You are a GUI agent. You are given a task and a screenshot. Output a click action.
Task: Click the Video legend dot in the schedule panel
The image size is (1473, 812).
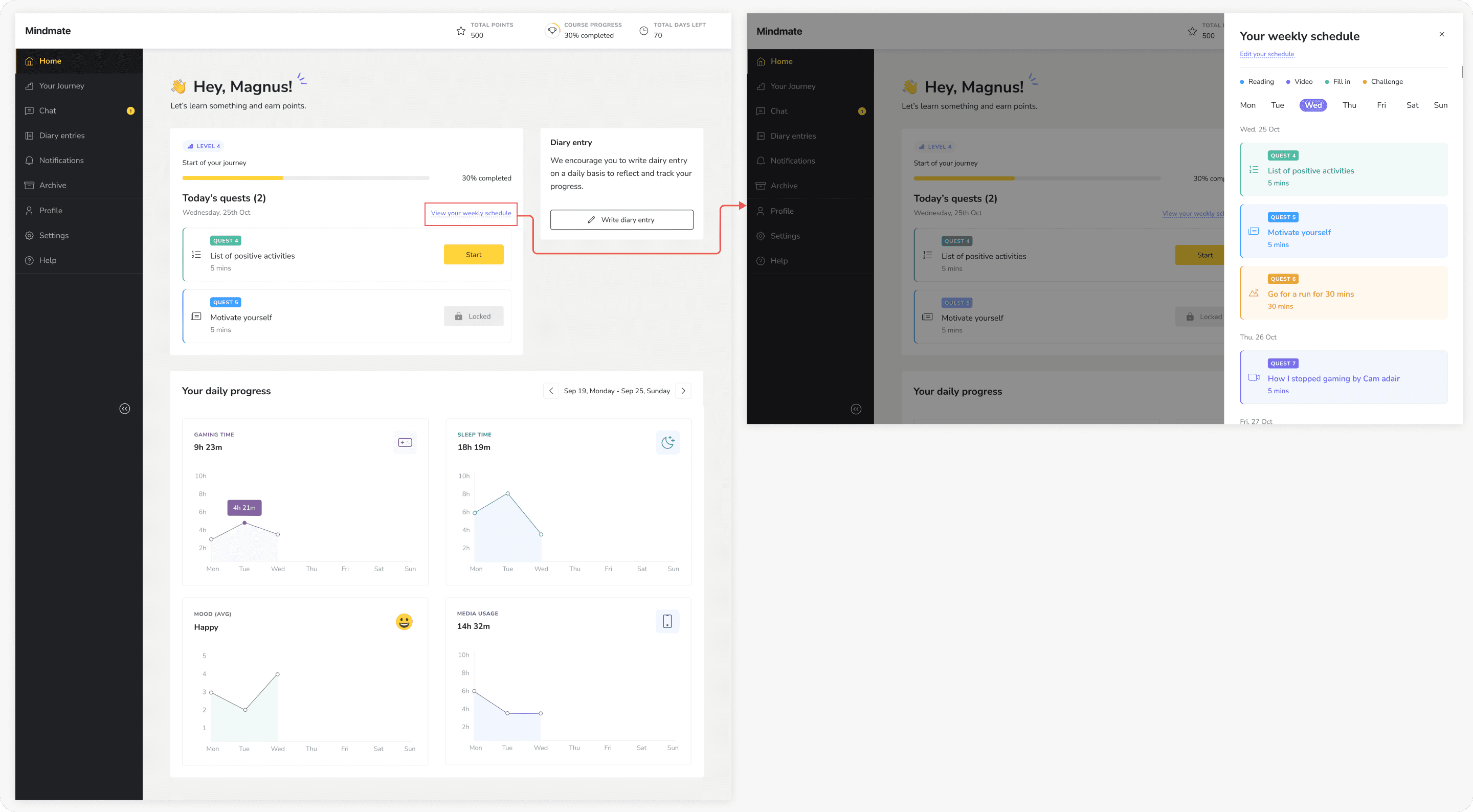1288,82
